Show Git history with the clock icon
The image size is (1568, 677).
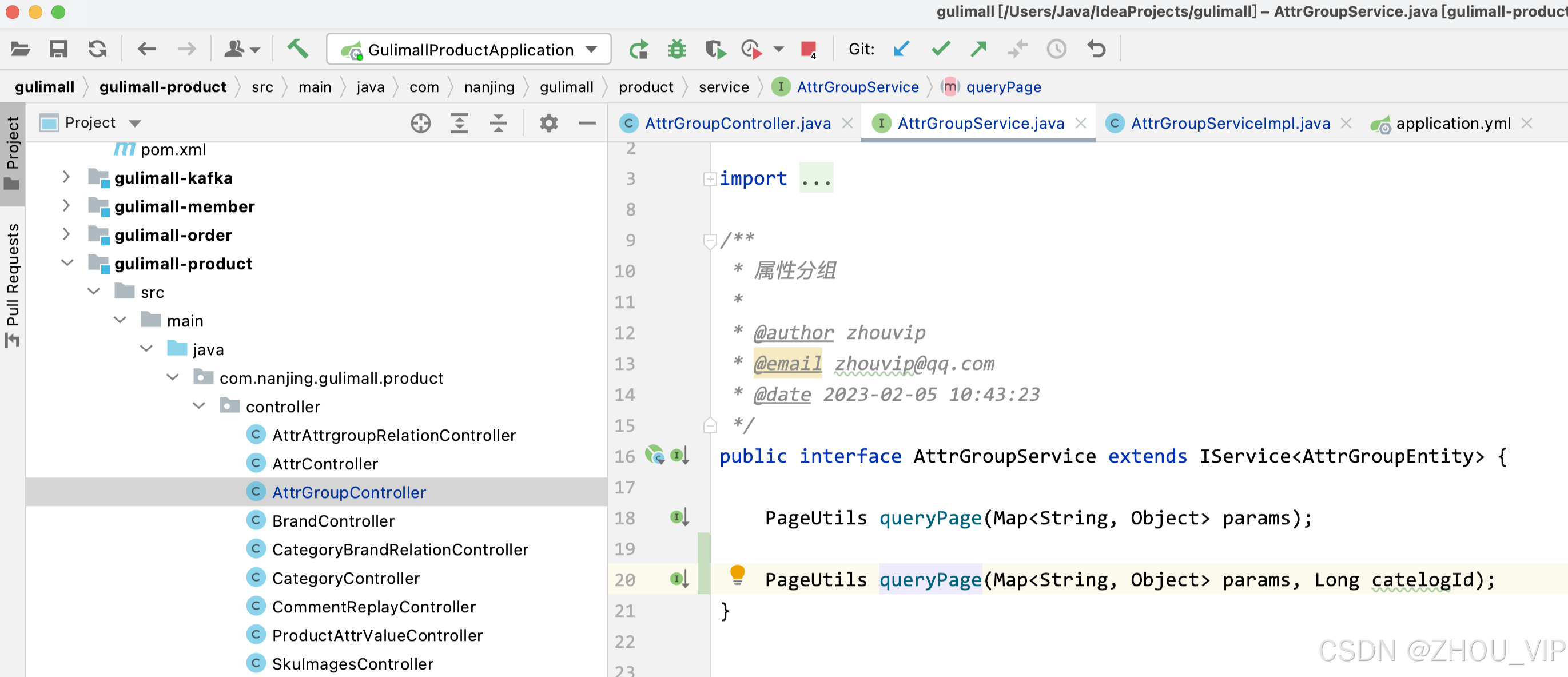point(1057,49)
